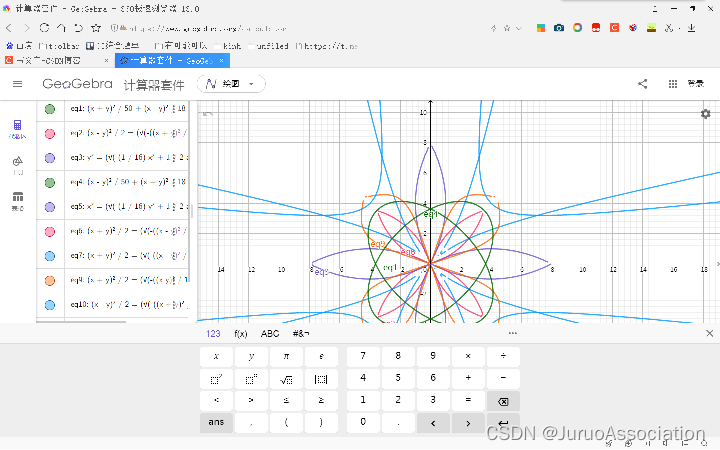Screen dimensions: 720x450
Task: Move cursor left with keyboard arrow key
Action: tap(433, 423)
